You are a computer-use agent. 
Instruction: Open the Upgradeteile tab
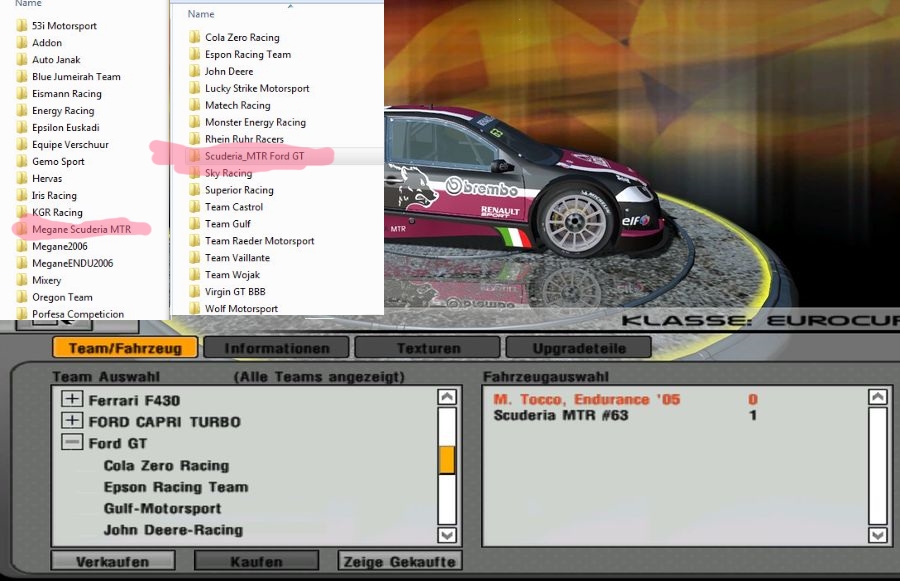578,348
